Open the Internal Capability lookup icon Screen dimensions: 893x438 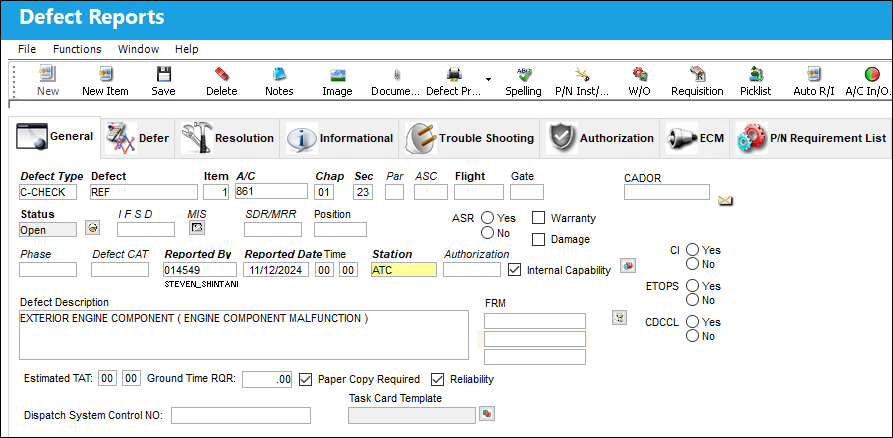[x=628, y=265]
